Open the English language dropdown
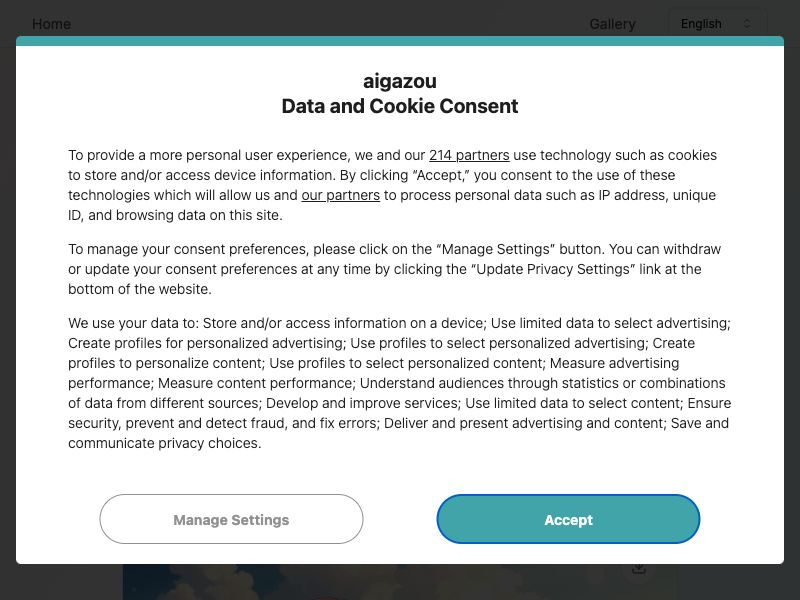The width and height of the screenshot is (800, 600). point(716,23)
